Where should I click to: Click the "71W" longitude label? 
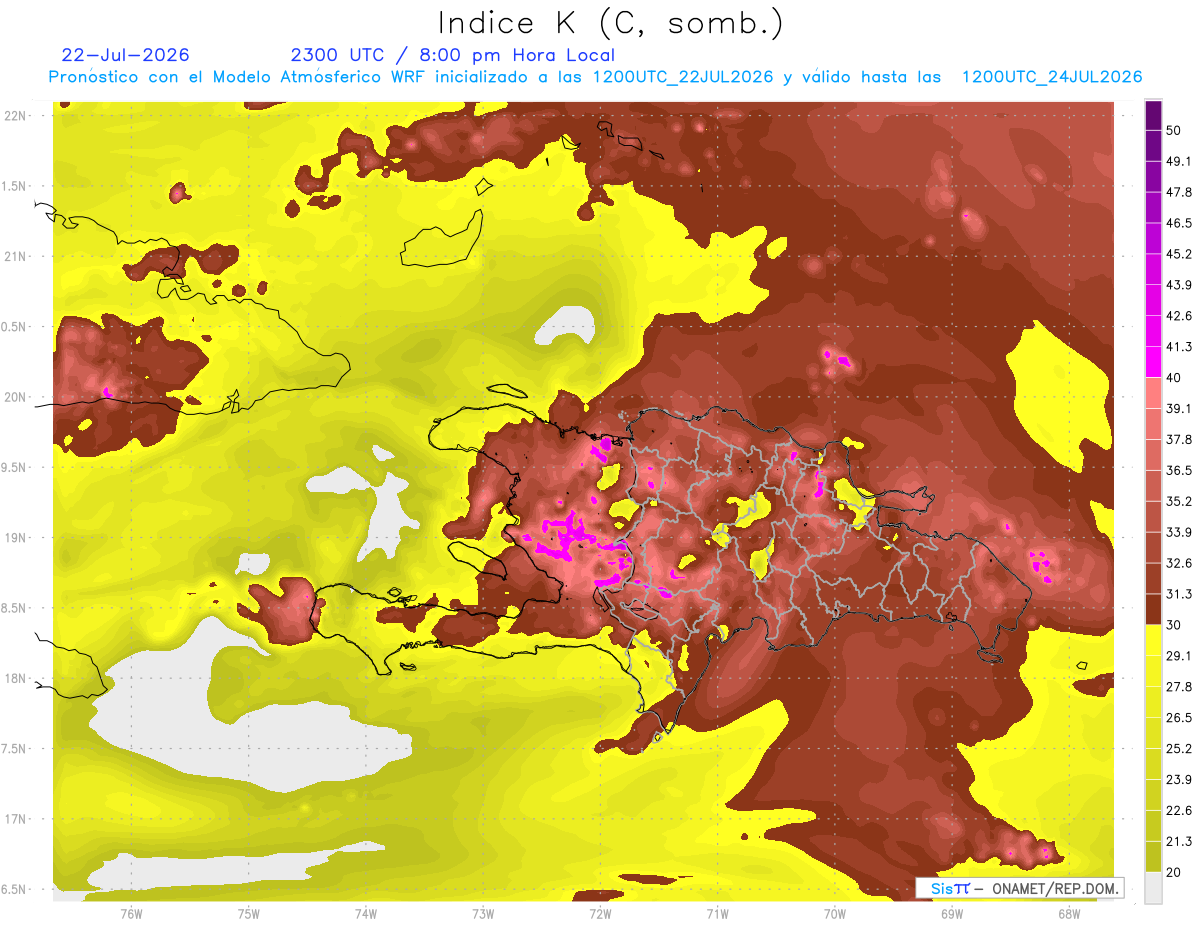[x=717, y=913]
